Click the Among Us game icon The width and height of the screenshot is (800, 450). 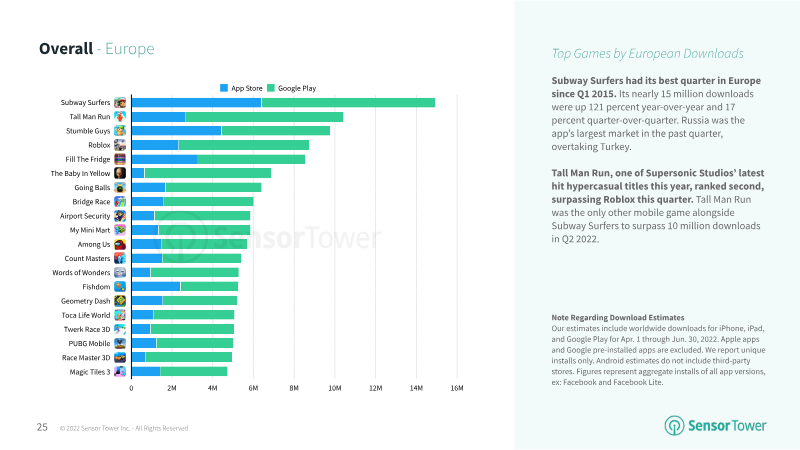point(120,244)
